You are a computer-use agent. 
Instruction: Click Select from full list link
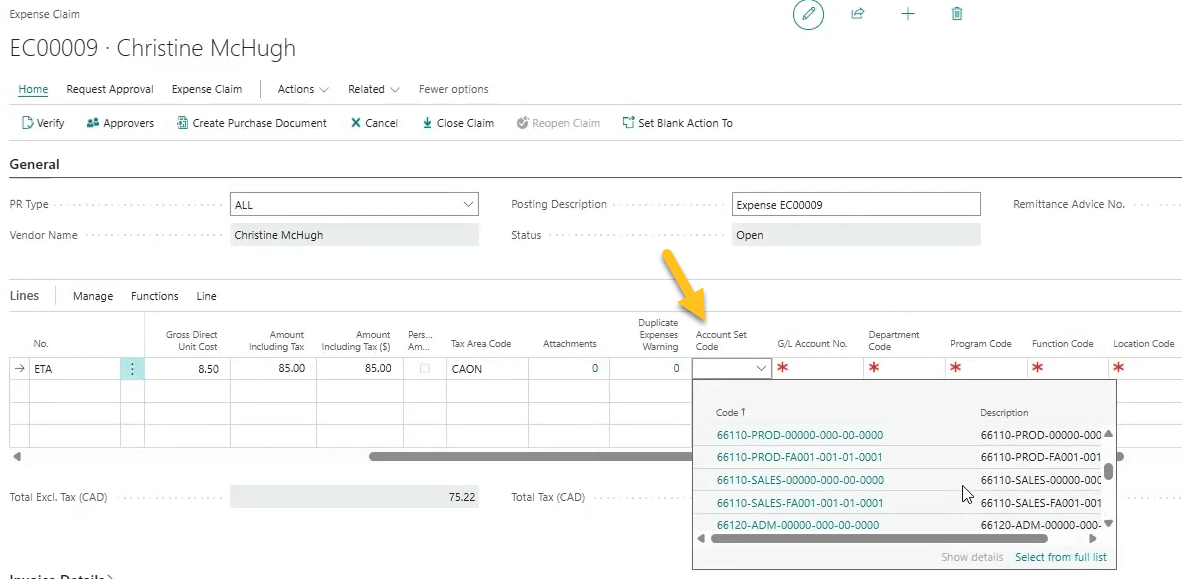point(1060,557)
